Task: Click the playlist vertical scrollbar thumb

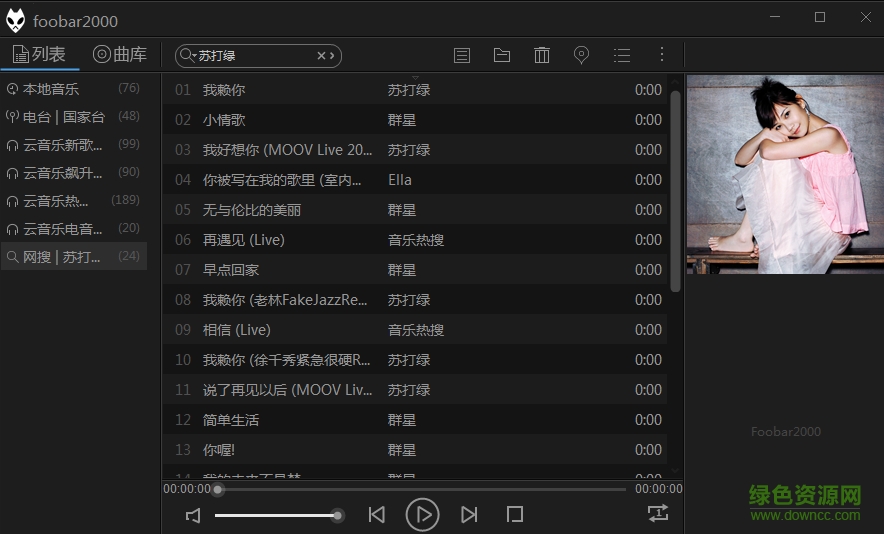Action: point(675,192)
